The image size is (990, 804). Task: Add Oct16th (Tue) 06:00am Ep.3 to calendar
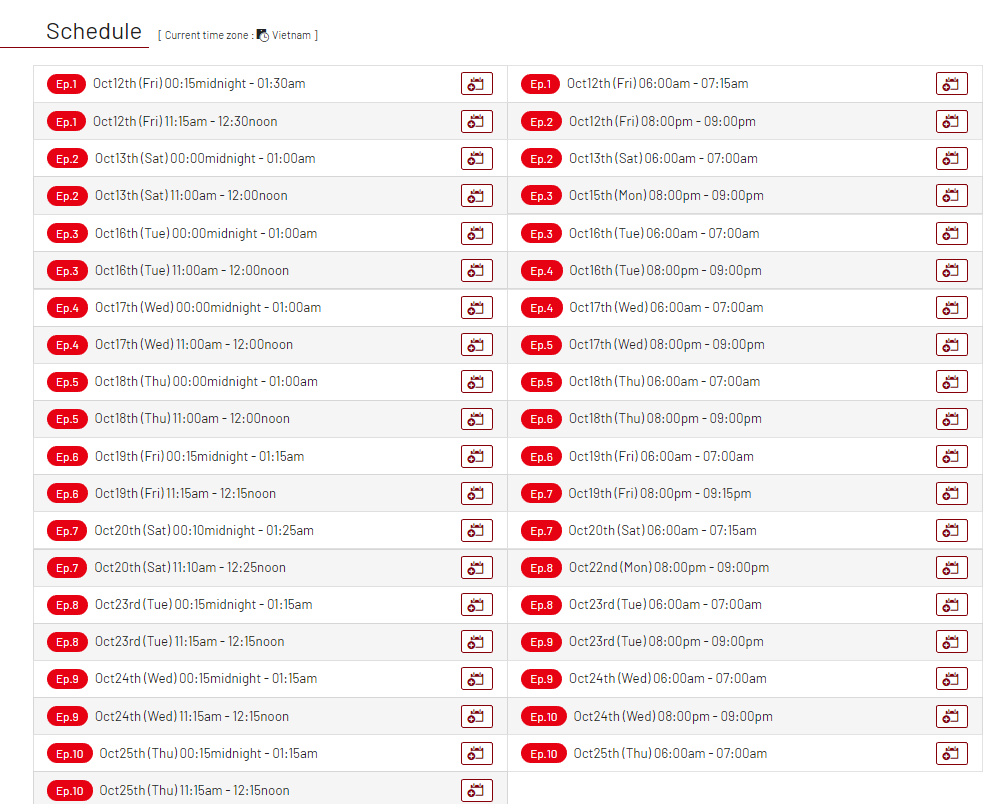pyautogui.click(x=951, y=234)
